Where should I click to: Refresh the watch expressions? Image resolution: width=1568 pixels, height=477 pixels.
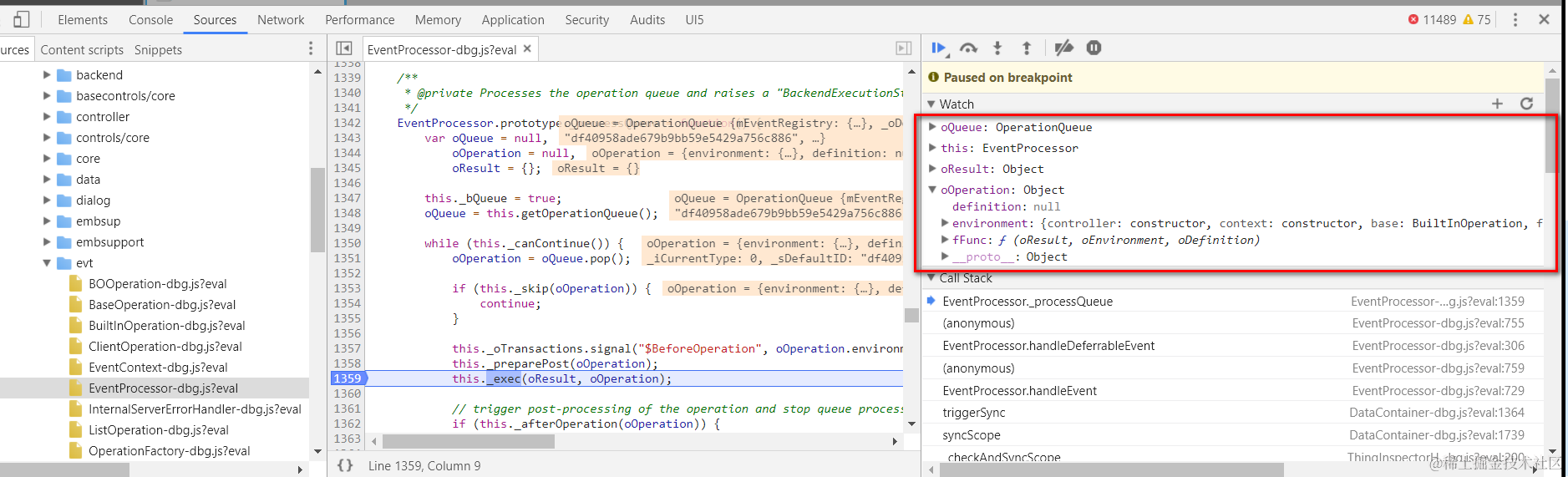click(1526, 104)
